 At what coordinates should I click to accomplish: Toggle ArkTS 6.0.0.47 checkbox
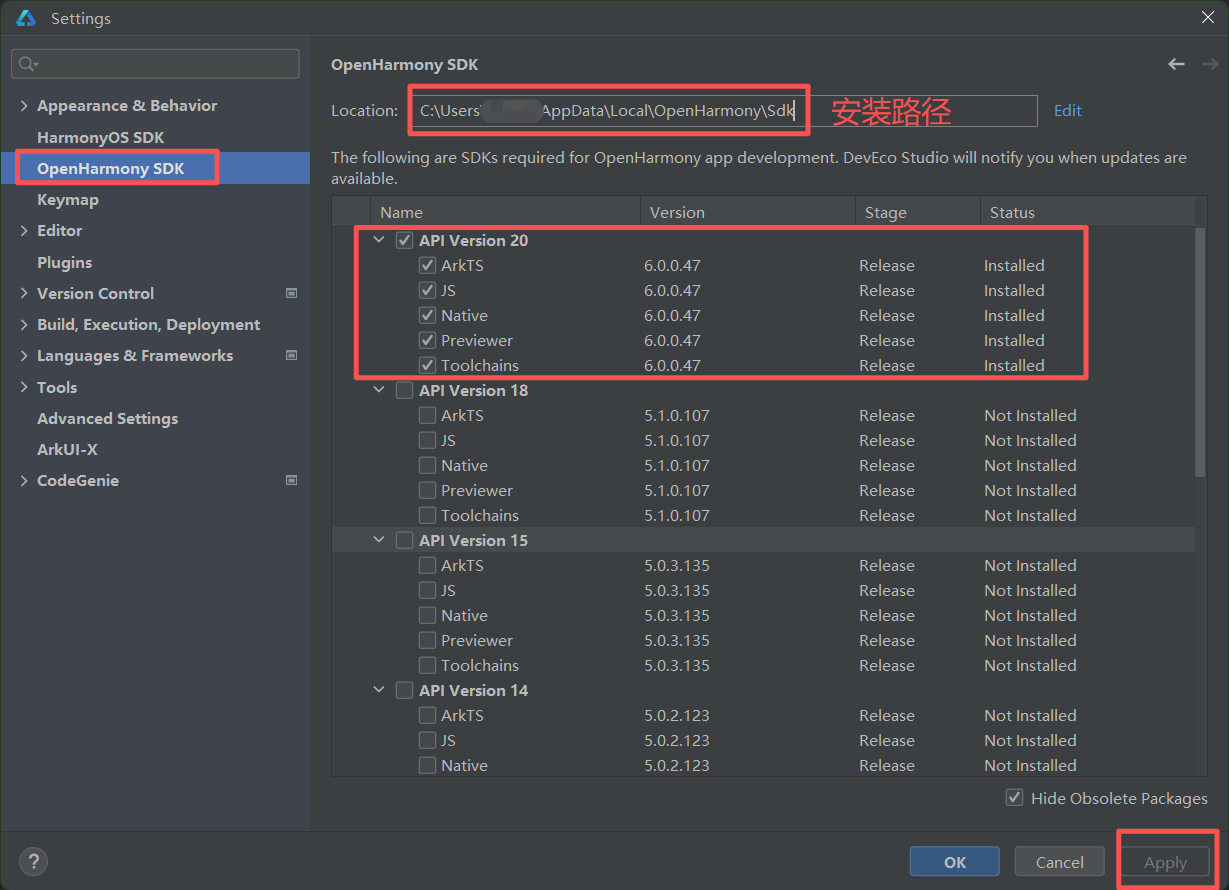point(427,265)
